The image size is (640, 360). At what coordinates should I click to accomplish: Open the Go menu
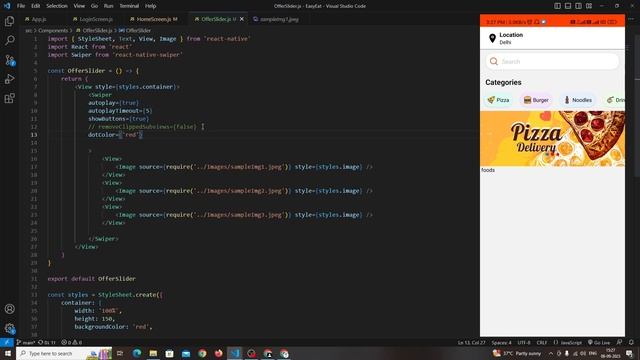point(94,6)
